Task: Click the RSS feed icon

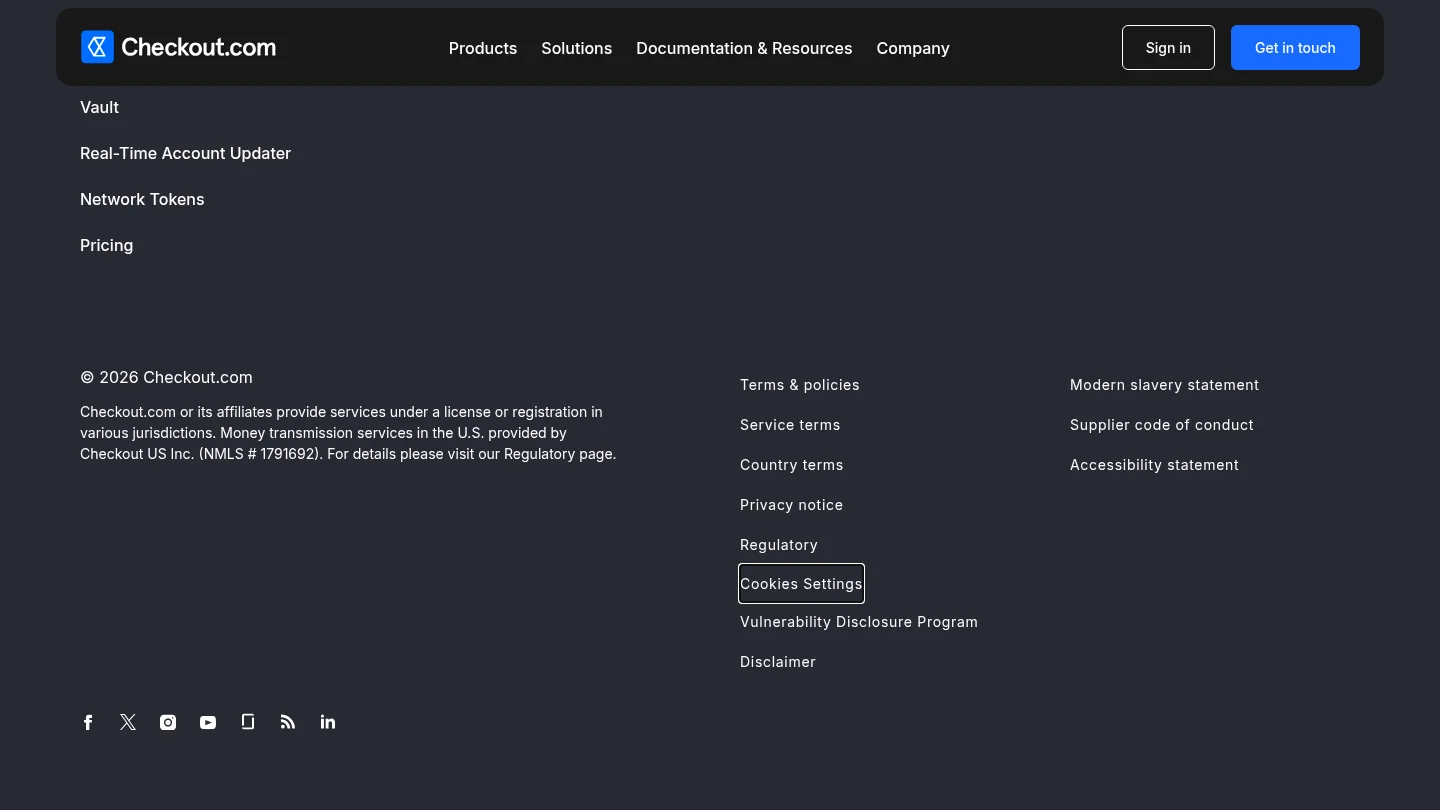Action: click(288, 722)
